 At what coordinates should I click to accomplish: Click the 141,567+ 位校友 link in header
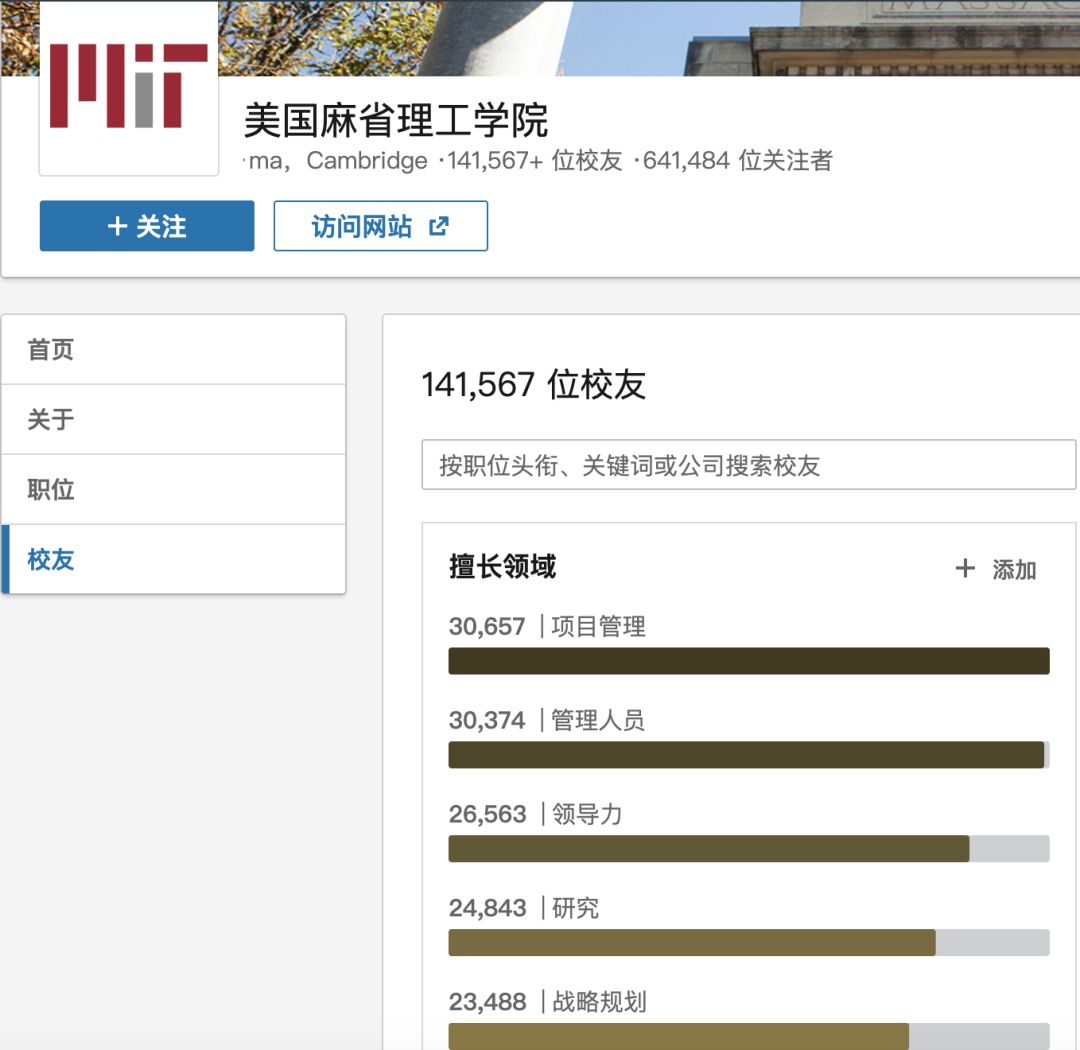pos(534,161)
